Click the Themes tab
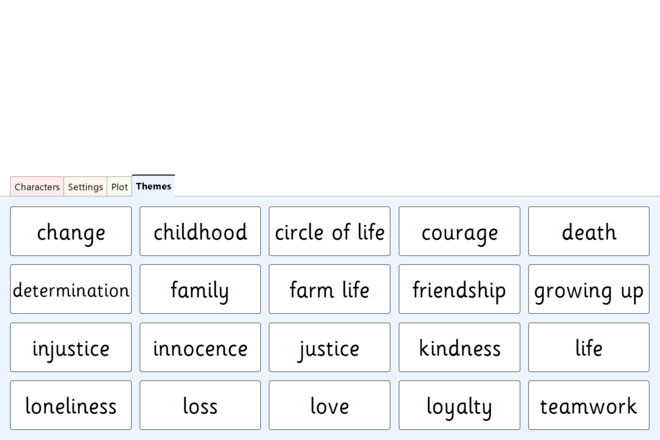Screen dimensions: 660x440 (x=153, y=186)
